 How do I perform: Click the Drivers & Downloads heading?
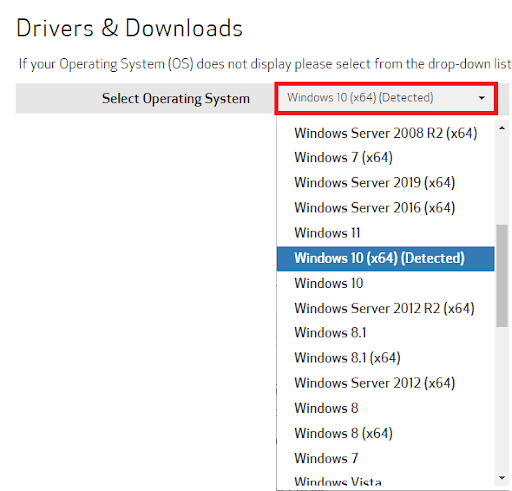129,28
